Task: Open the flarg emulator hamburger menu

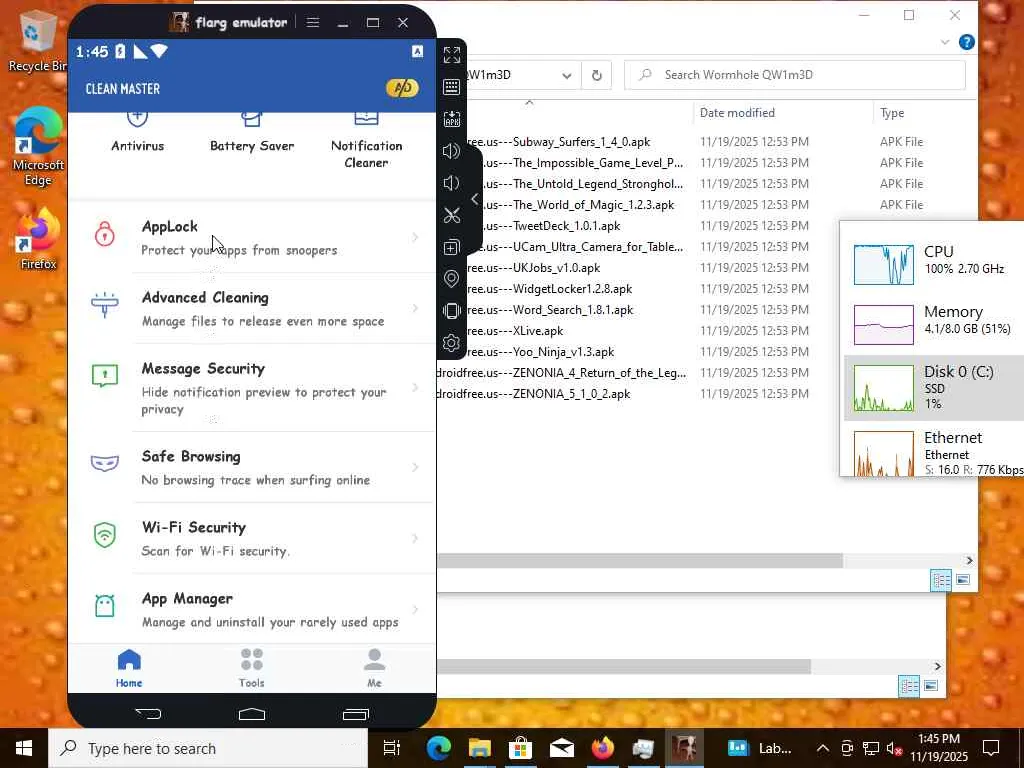Action: click(x=313, y=23)
